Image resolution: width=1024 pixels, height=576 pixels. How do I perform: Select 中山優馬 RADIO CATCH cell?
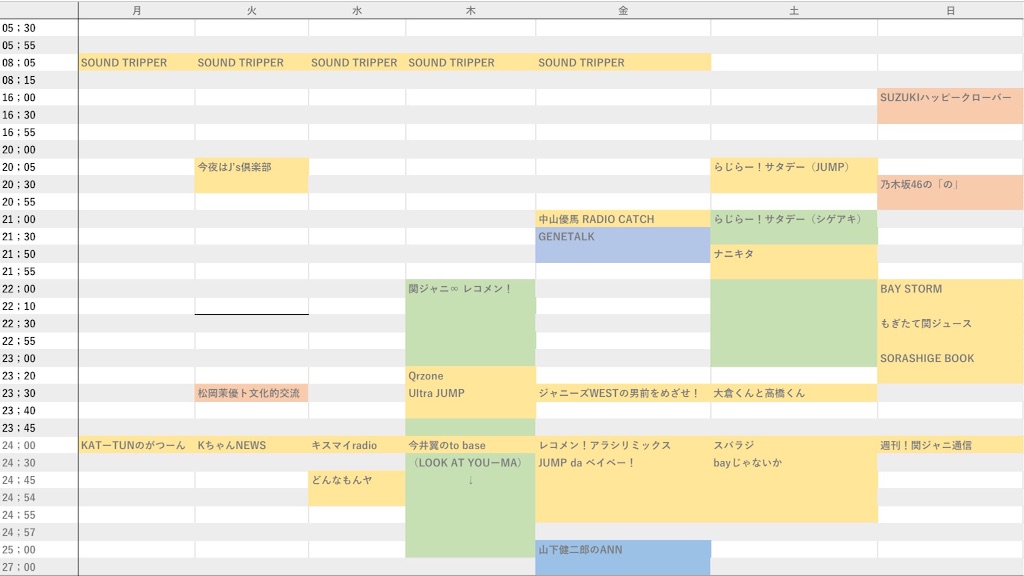coord(623,219)
